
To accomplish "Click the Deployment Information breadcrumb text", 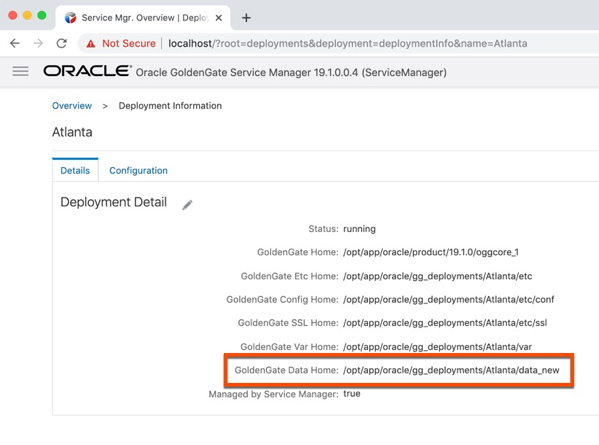I will 170,106.
